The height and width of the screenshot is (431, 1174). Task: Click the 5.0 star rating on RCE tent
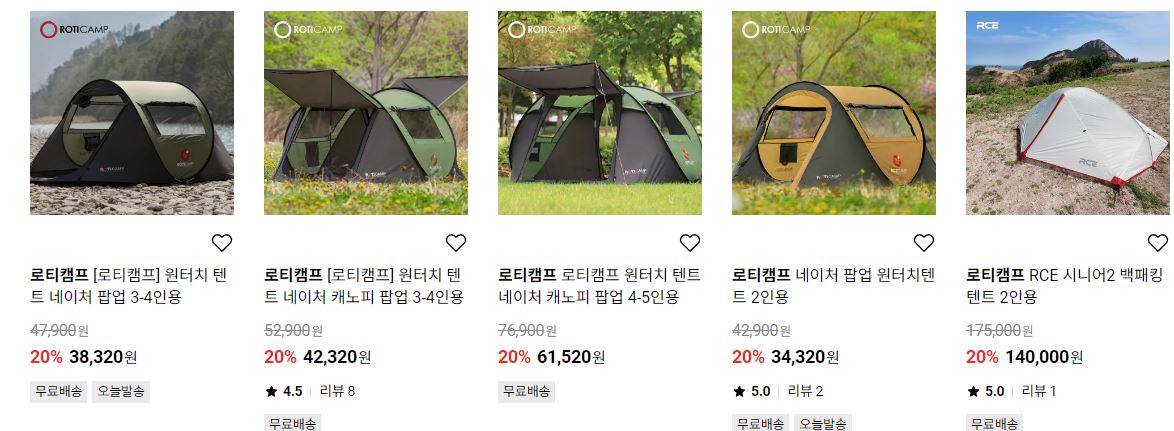point(985,391)
